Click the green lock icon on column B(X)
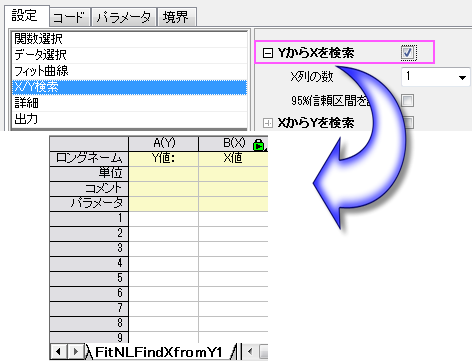The height and width of the screenshot is (363, 472). point(259,145)
